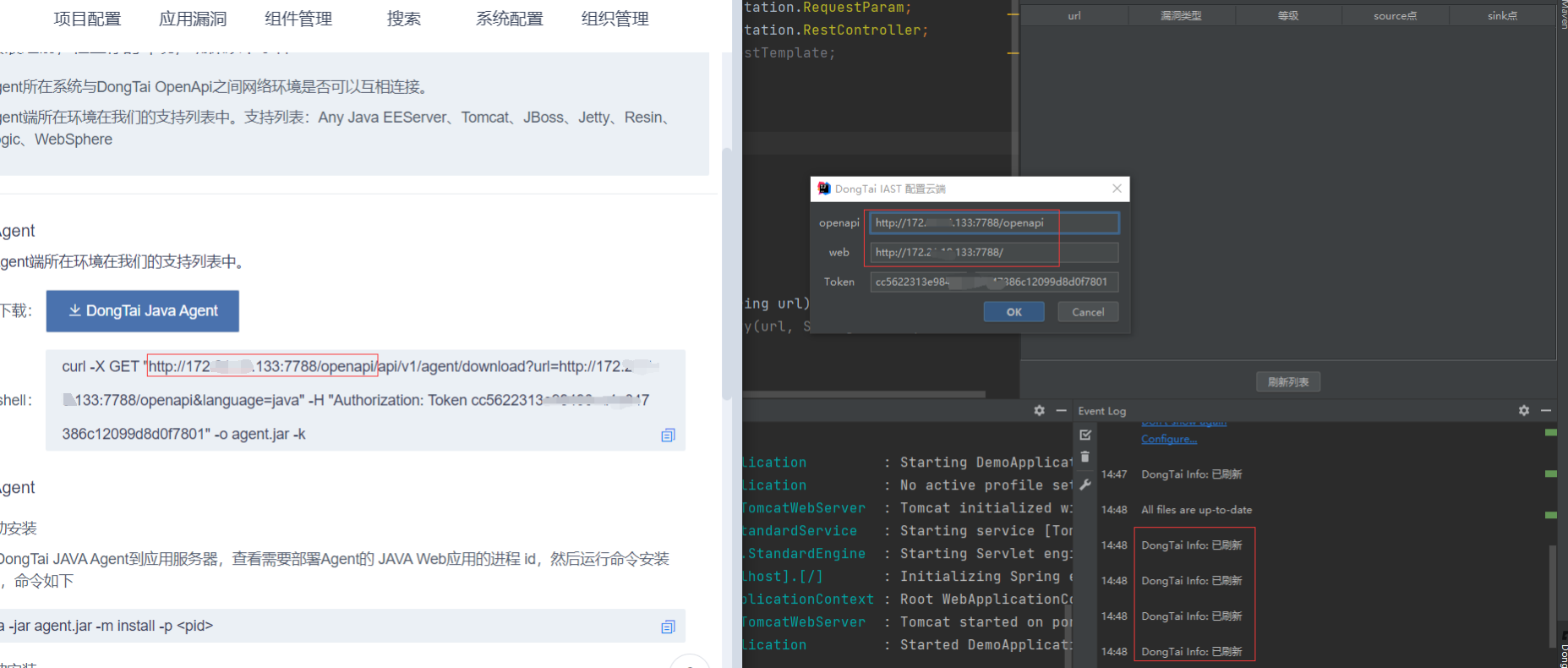Sort by the 漏洞类型 column header
Viewport: 1568px width, 668px height.
[x=1181, y=15]
